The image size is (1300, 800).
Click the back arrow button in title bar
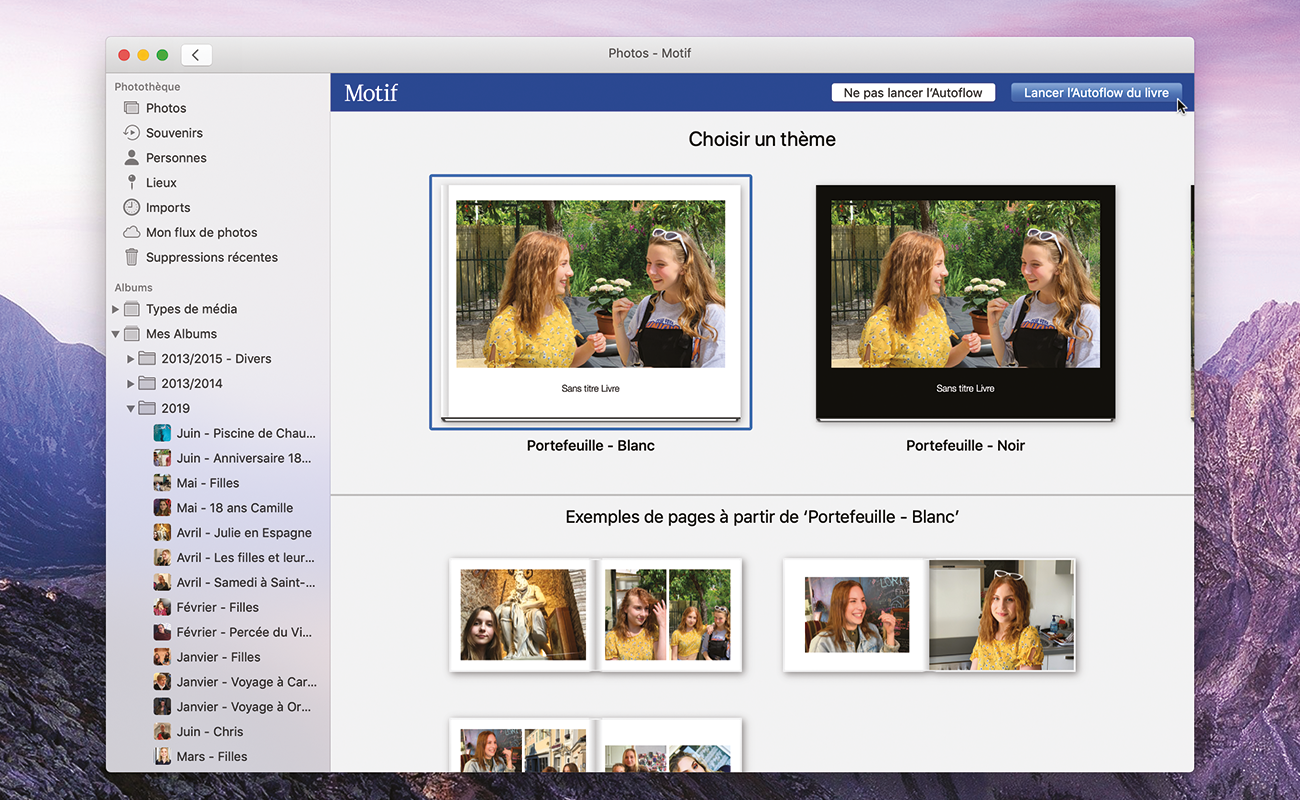[196, 55]
